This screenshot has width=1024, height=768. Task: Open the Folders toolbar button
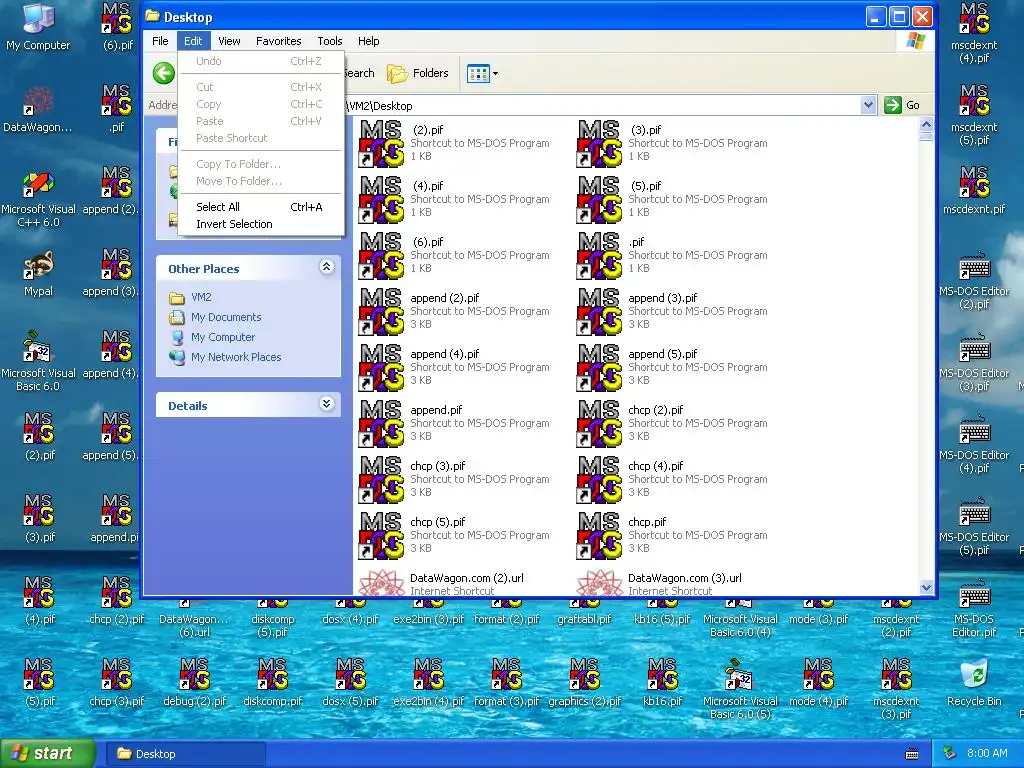pyautogui.click(x=418, y=73)
